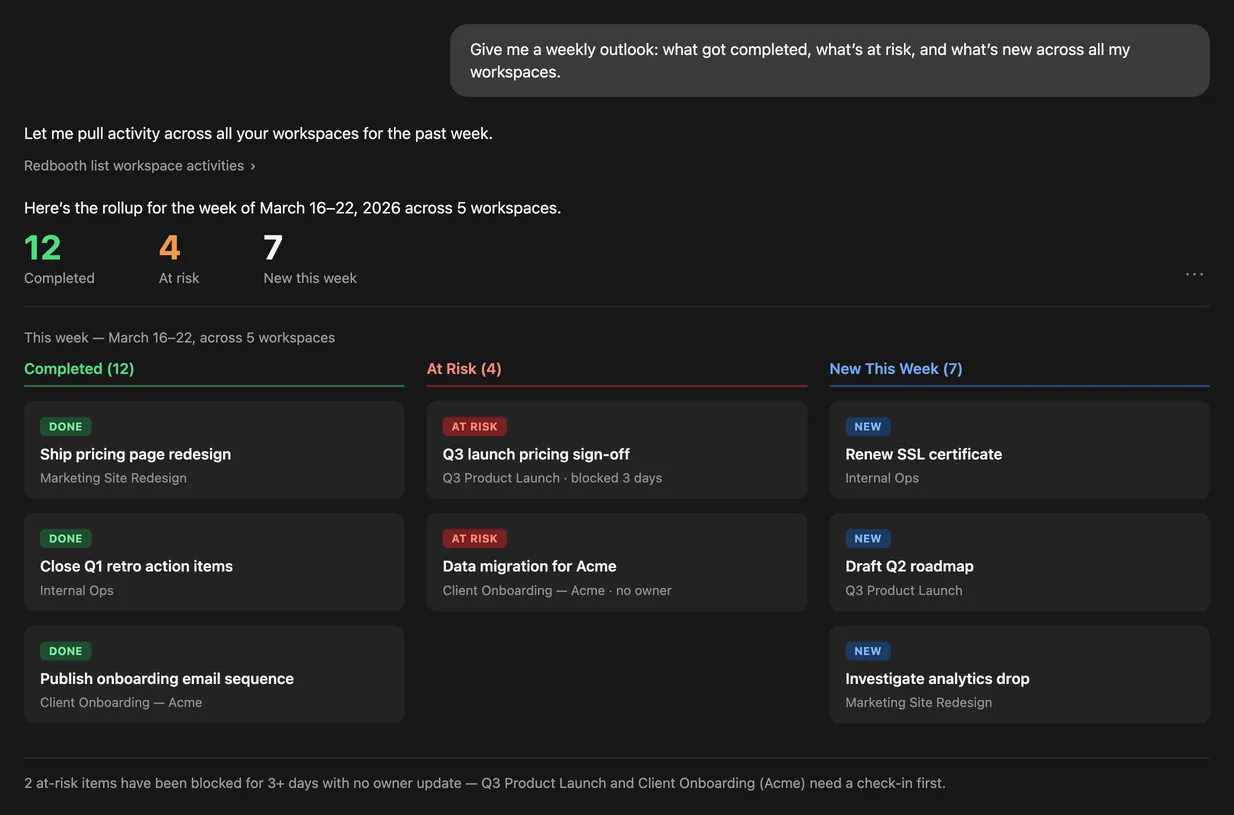Viewport: 1234px width, 815px height.
Task: Expand Redbooth list workspace activities chevron
Action: pos(252,166)
